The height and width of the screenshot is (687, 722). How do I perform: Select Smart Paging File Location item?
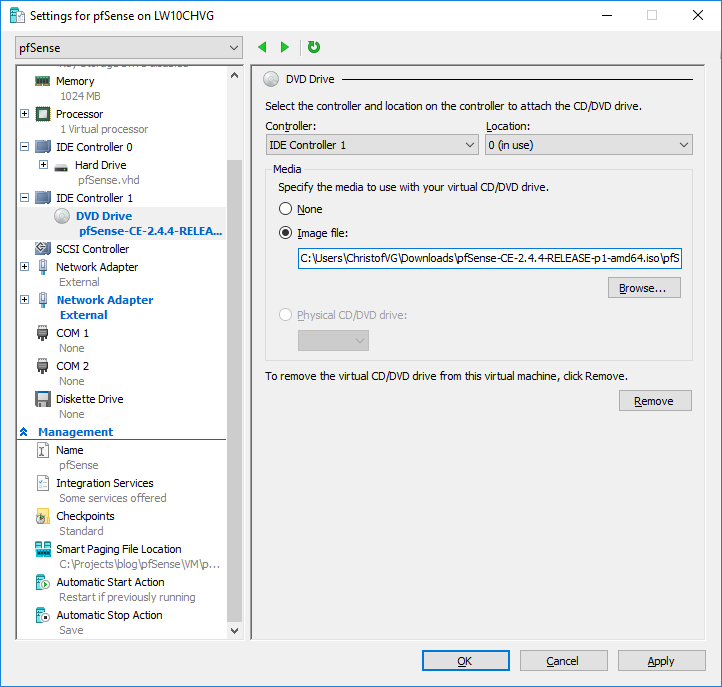[x=119, y=549]
